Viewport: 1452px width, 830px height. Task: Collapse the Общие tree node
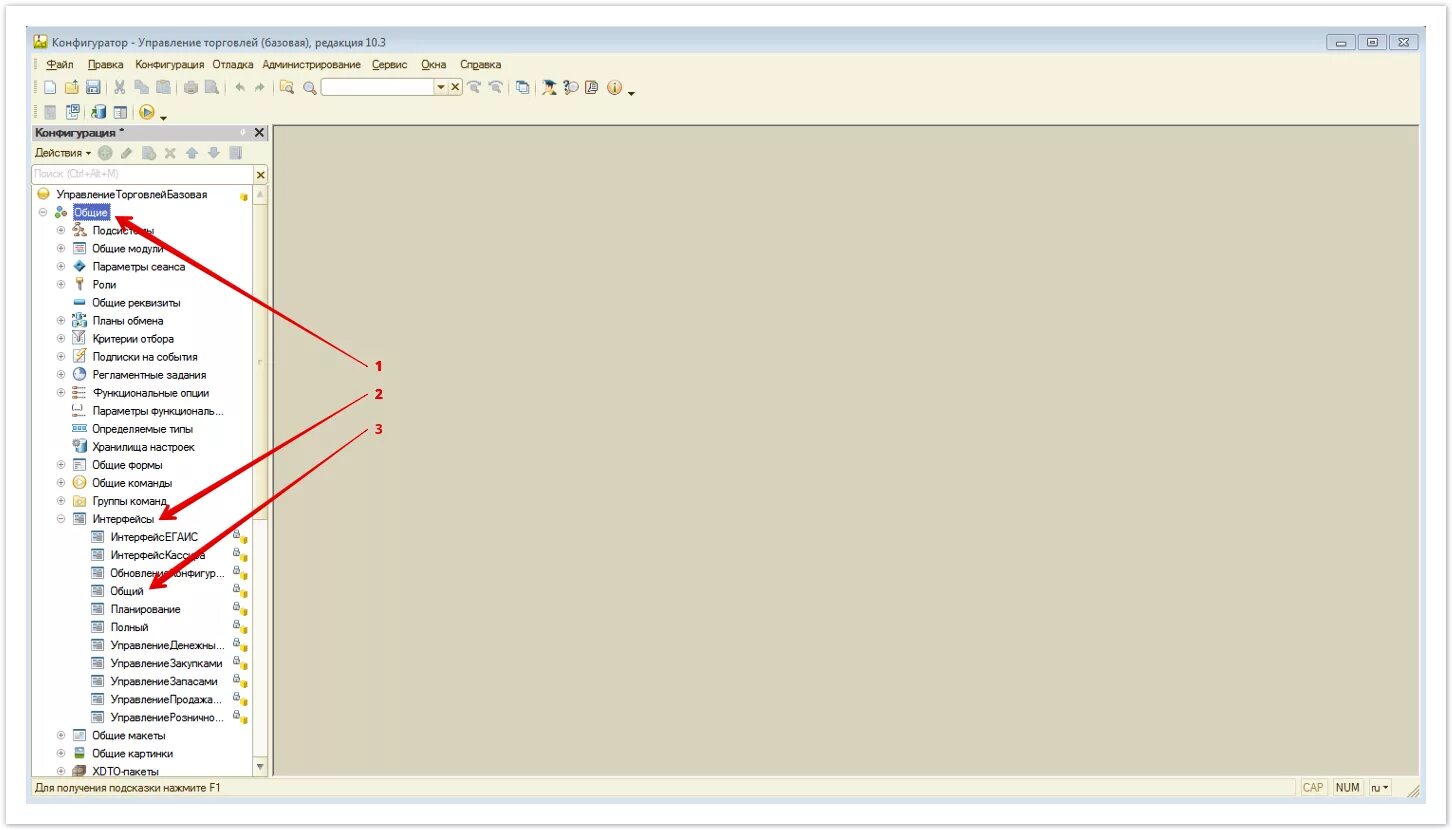click(43, 213)
